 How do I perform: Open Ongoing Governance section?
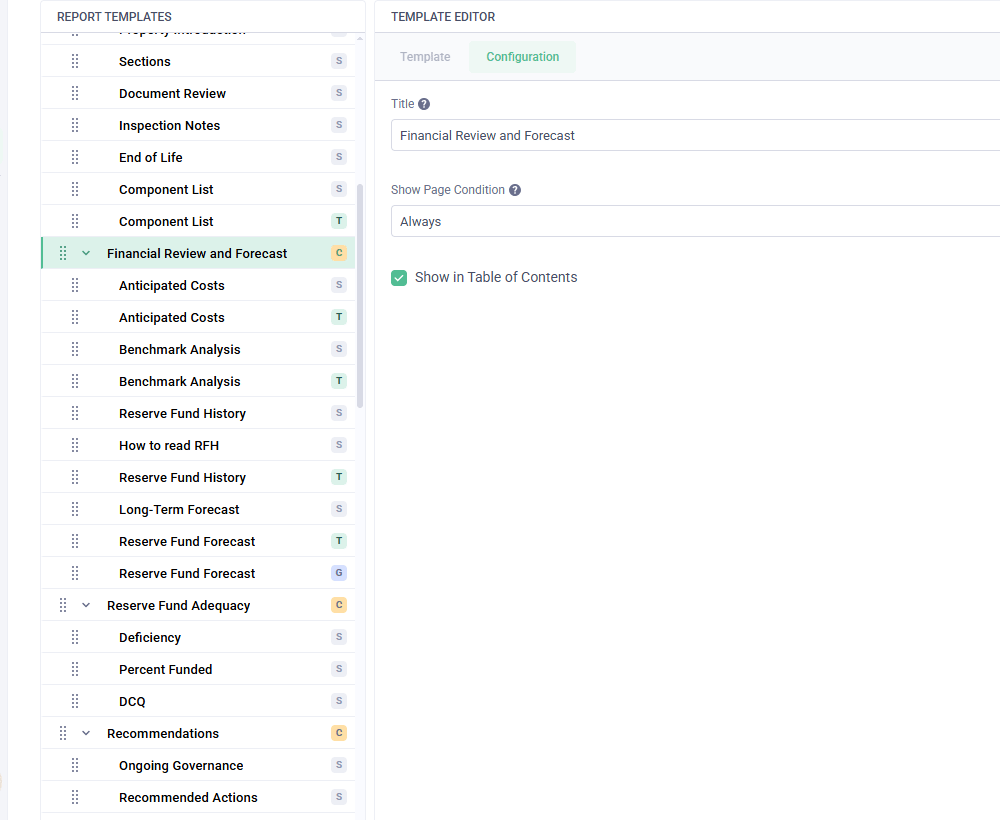click(x=198, y=765)
